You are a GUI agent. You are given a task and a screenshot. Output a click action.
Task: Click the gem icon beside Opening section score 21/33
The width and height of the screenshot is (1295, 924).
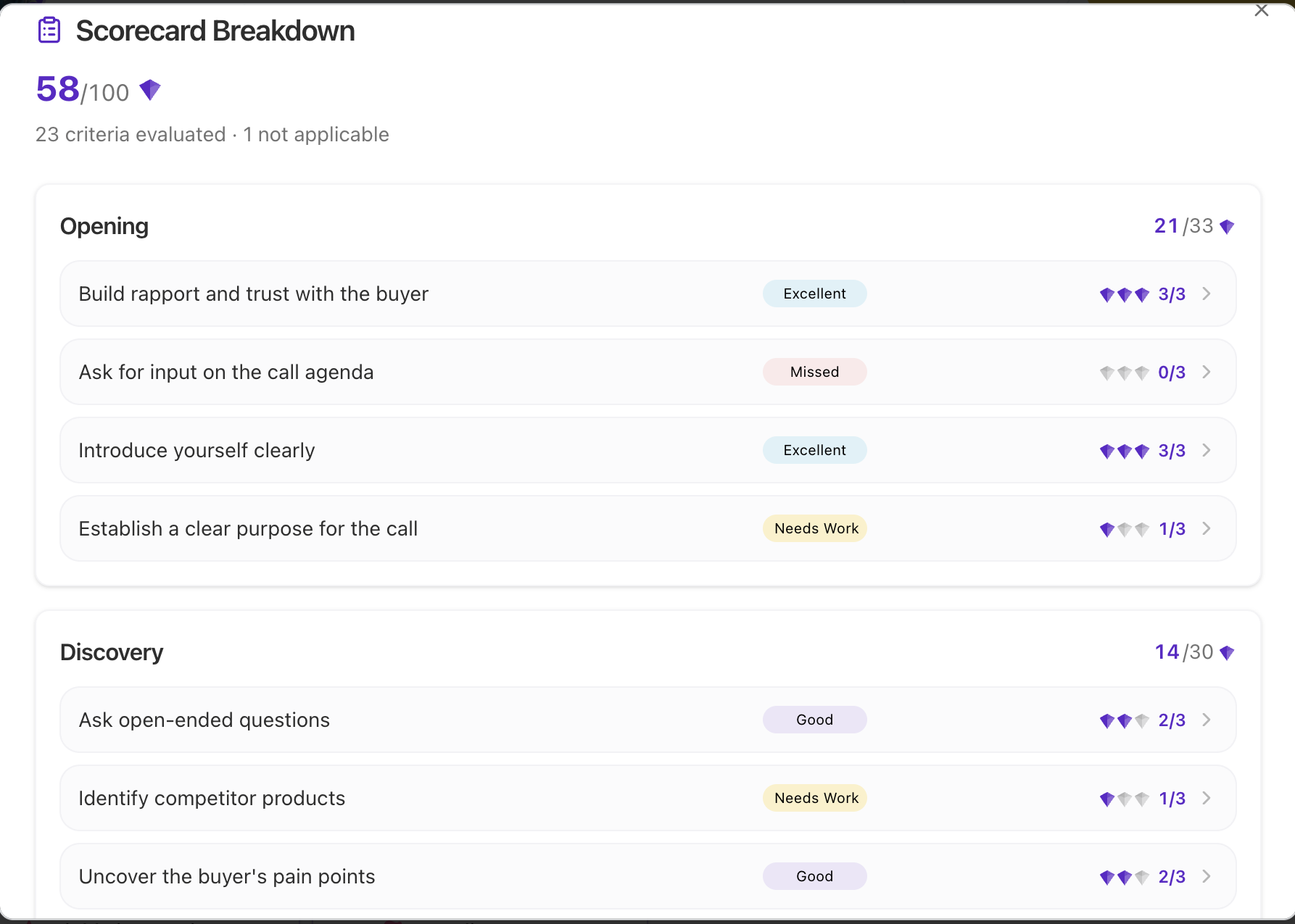pyautogui.click(x=1228, y=225)
